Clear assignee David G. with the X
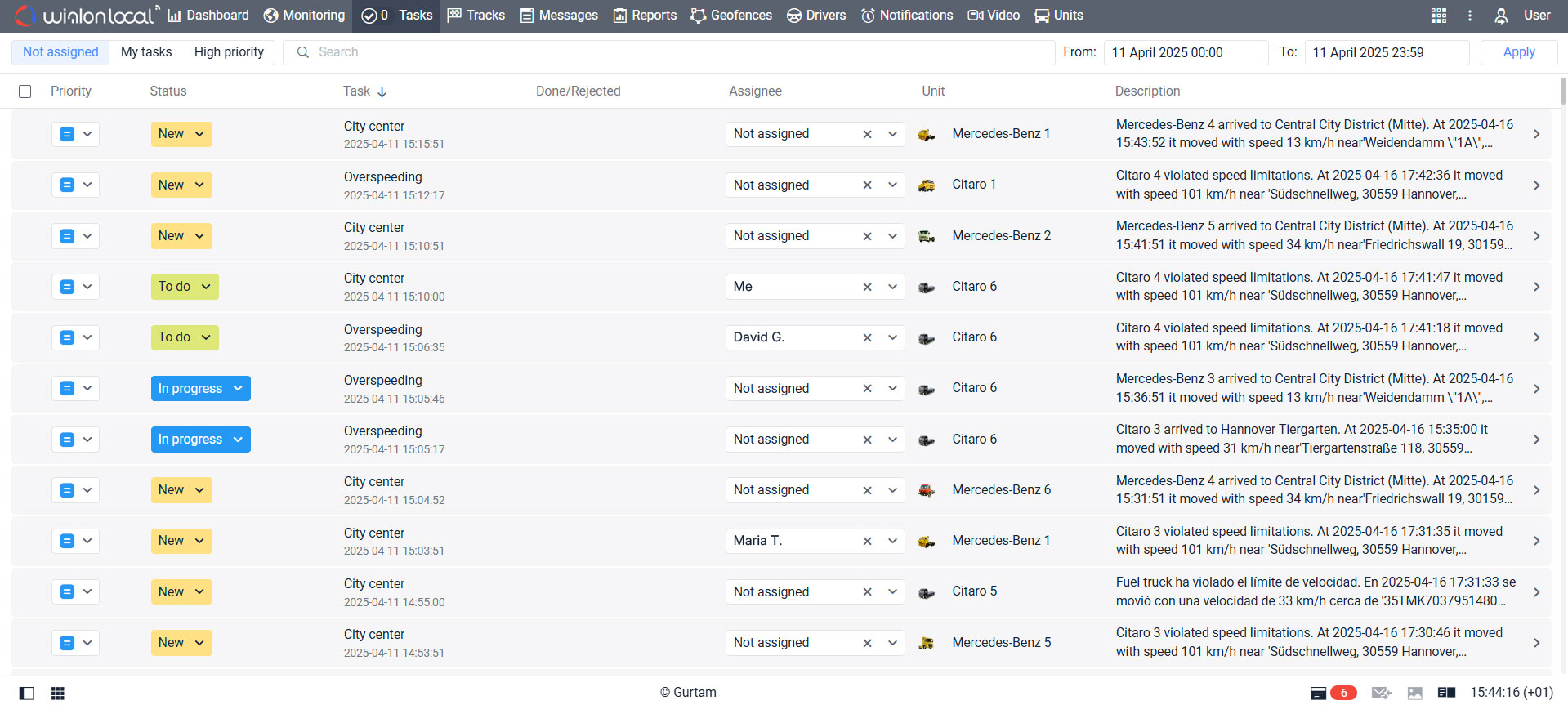Viewport: 1568px width, 705px height. tap(867, 337)
